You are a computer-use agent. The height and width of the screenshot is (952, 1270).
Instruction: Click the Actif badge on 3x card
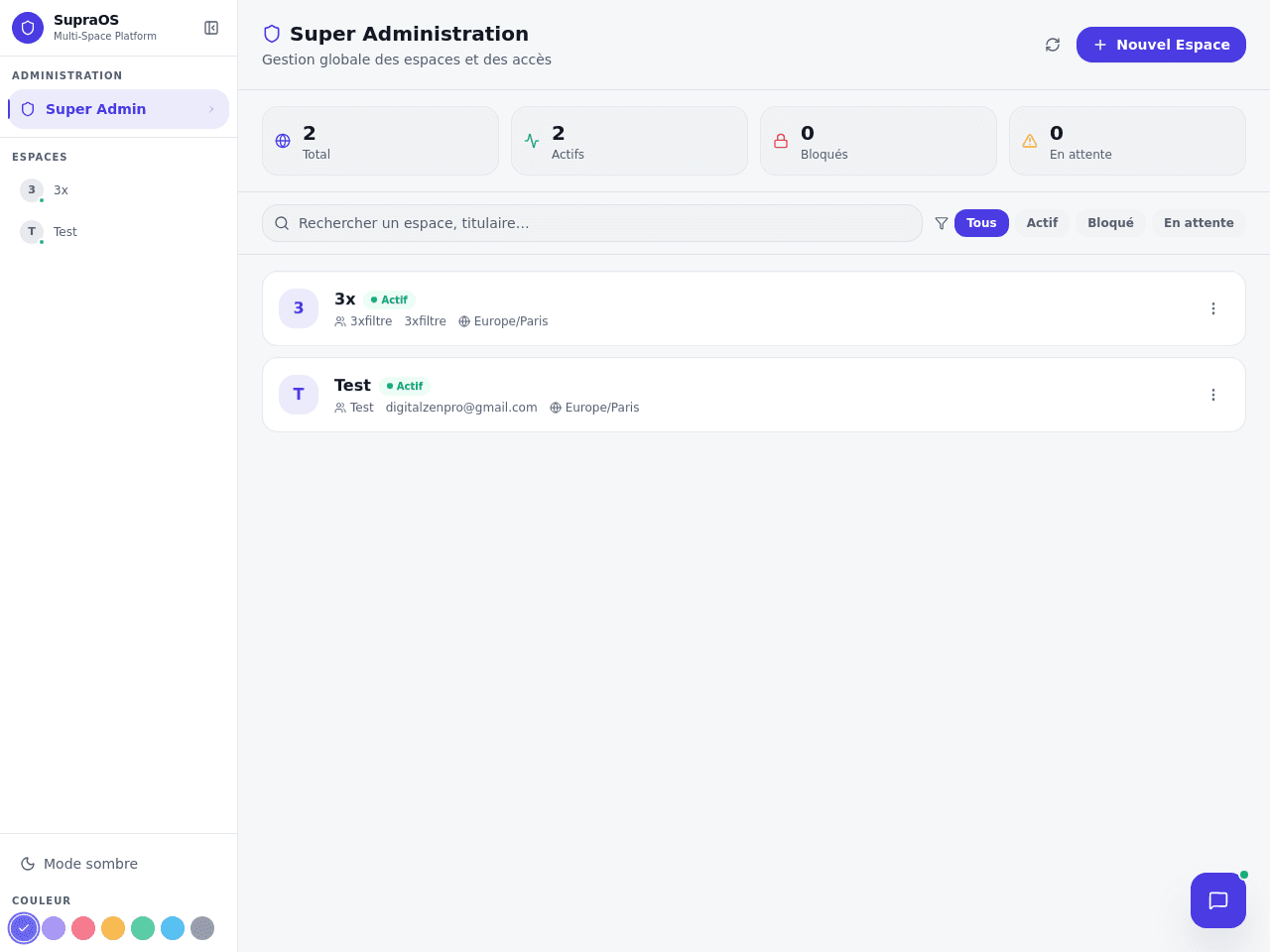click(389, 299)
